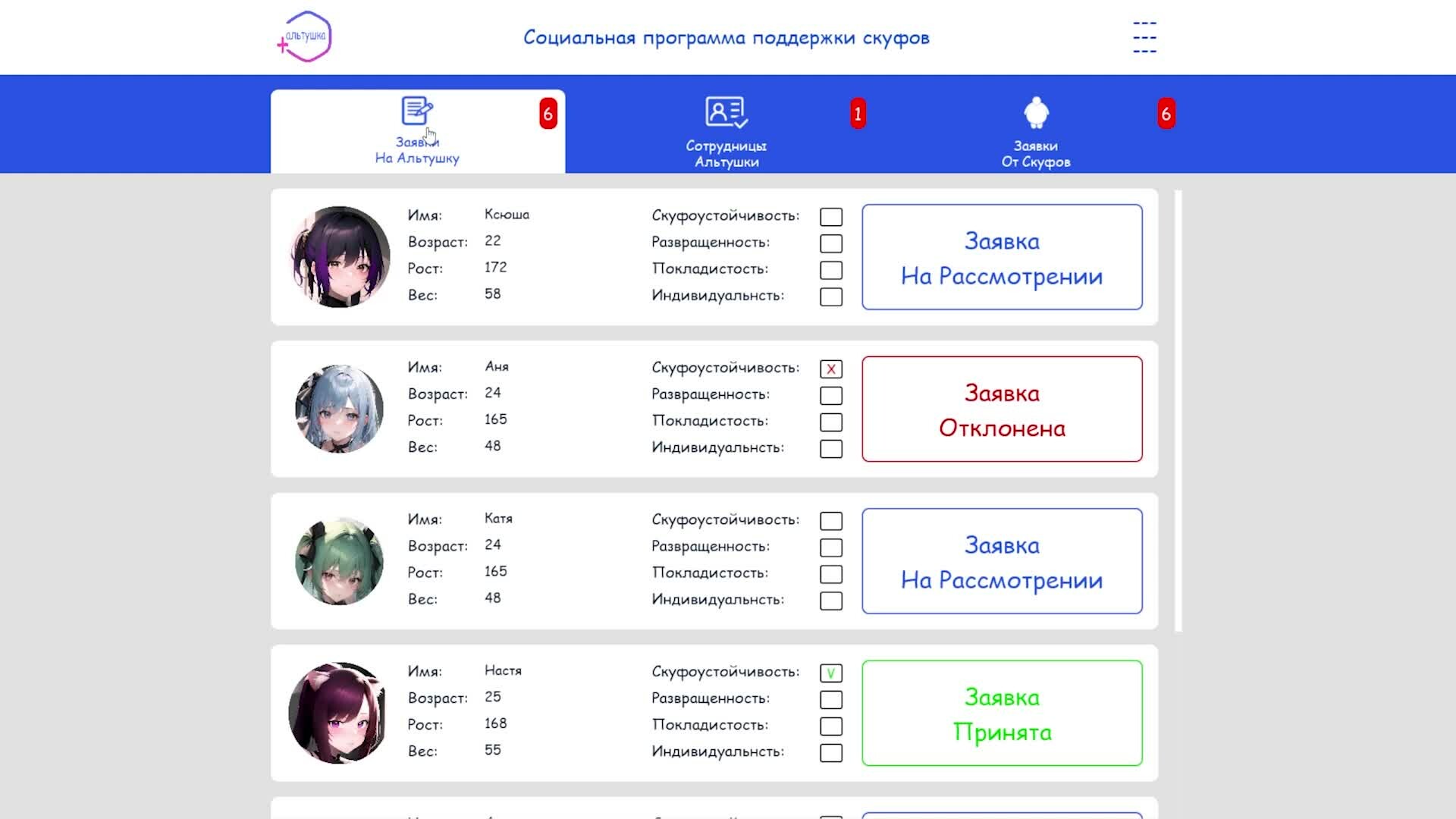1456x819 pixels.
Task: Switch to Сотрудницы Альтушки tab
Action: 726,153
